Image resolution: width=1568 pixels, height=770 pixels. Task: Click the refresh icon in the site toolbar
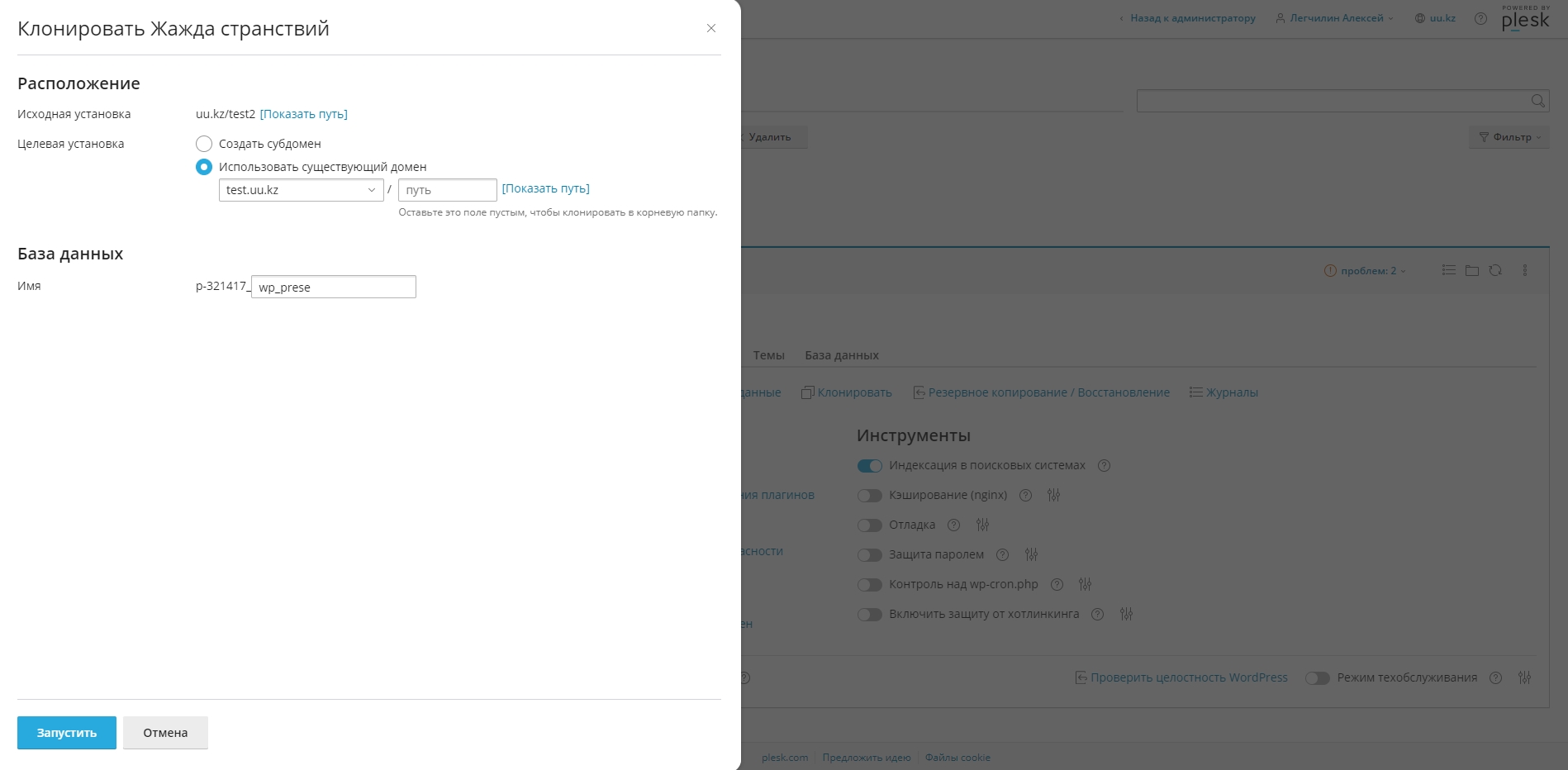tap(1495, 270)
